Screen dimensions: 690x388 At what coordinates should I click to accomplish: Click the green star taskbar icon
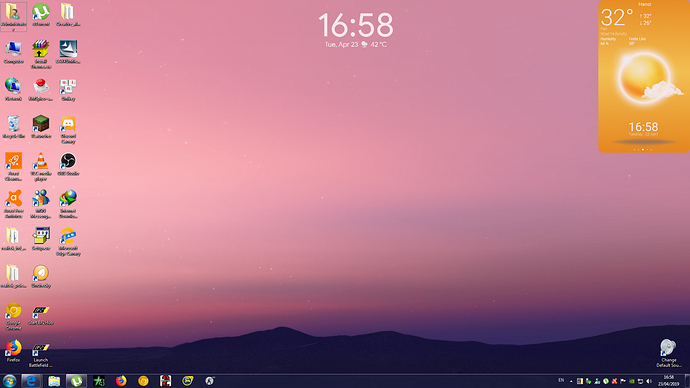click(99, 381)
